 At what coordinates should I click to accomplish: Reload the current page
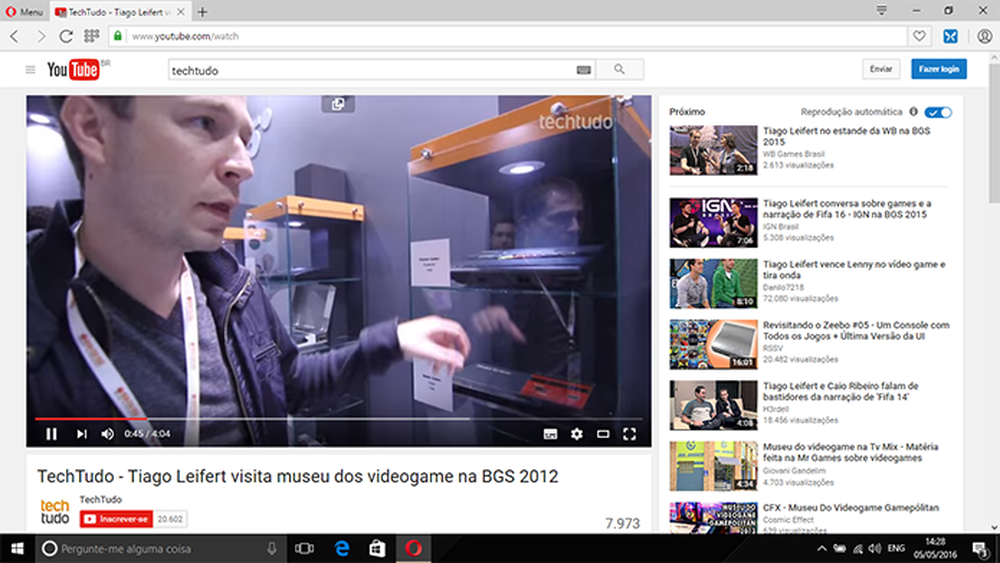(66, 36)
